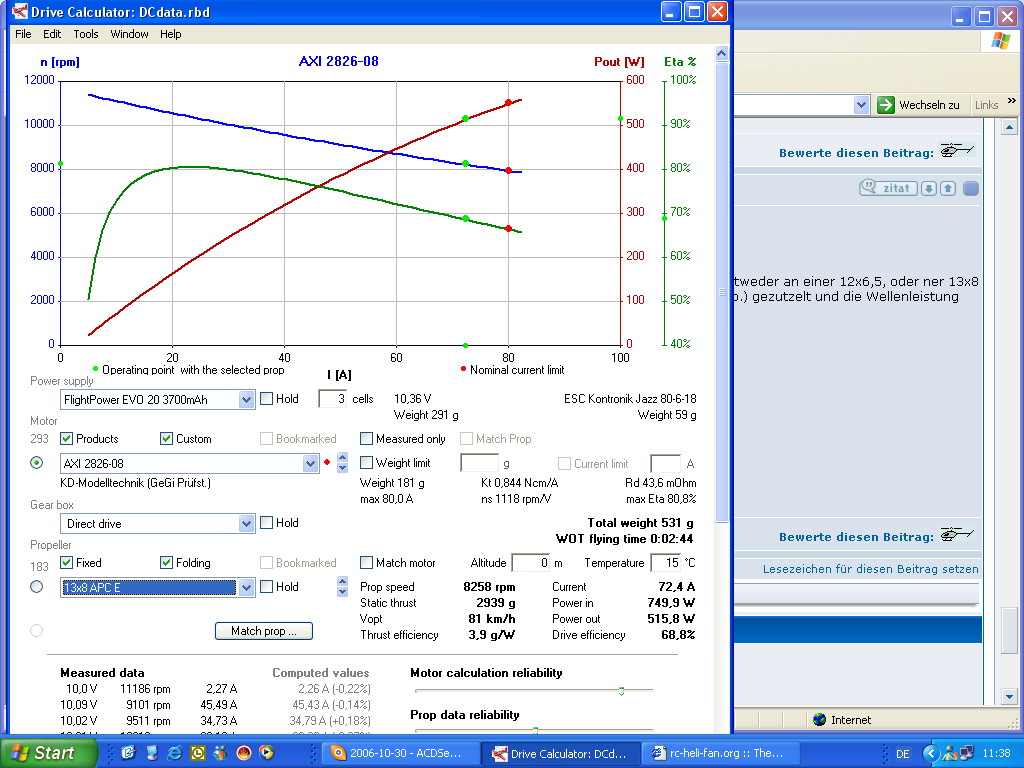Viewport: 1024px width, 768px height.
Task: Click the browser page scroll-up arrow
Action: (x=1009, y=127)
